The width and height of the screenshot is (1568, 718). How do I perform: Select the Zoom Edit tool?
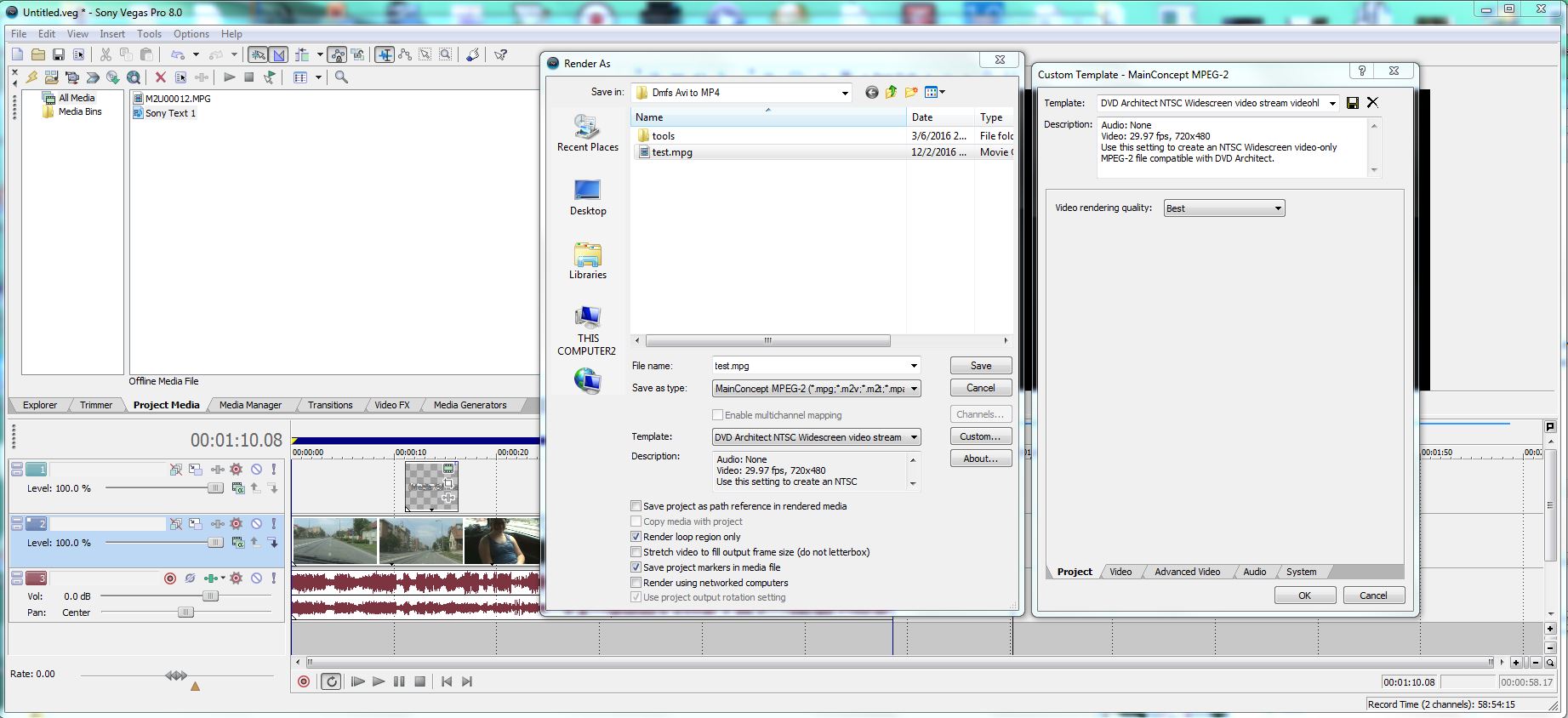coord(445,54)
